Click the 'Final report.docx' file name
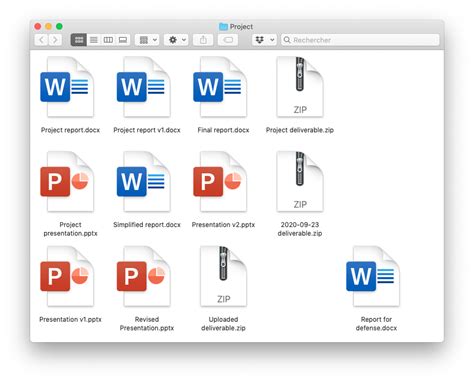Screen dimensions: 474x382 pos(223,130)
